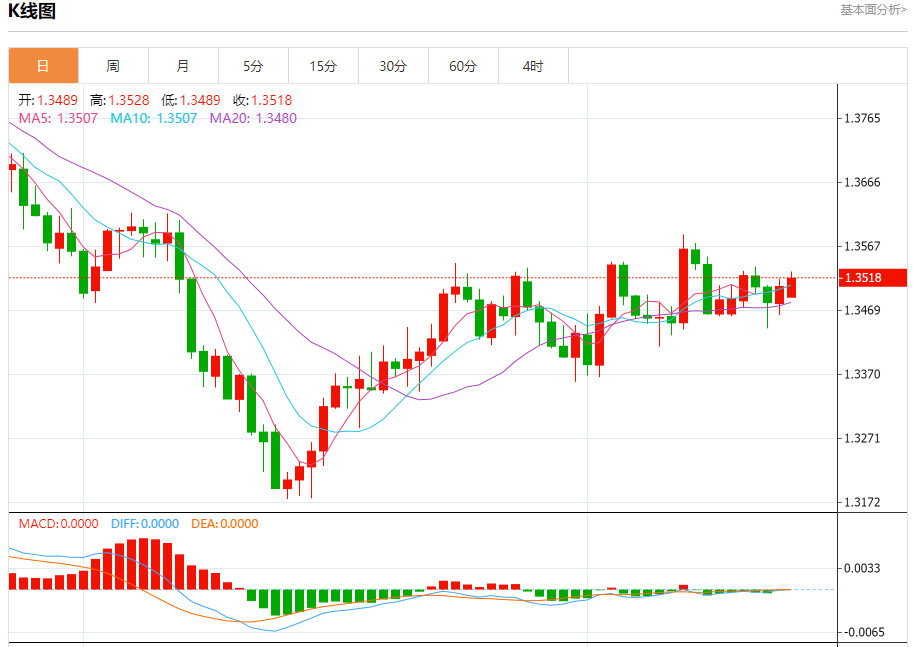Click the 1.3567 price axis label
Image resolution: width=914 pixels, height=647 pixels.
[x=862, y=246]
